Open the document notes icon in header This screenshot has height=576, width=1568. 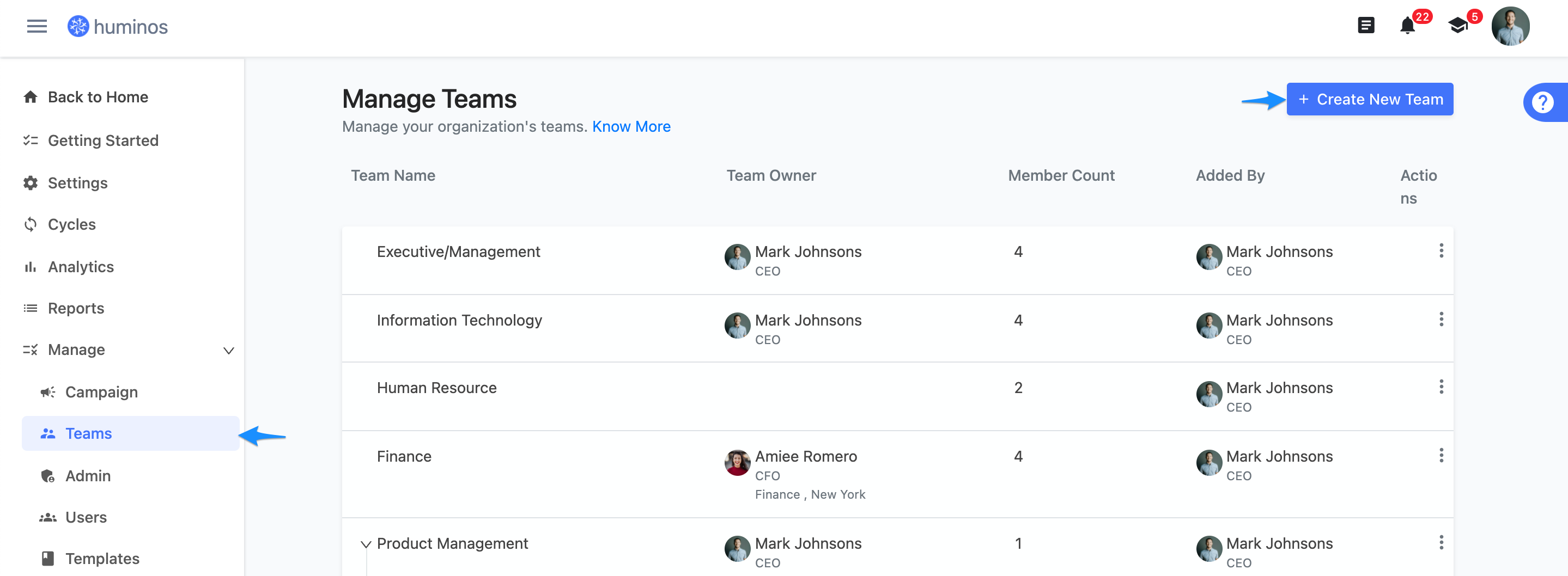[1366, 26]
